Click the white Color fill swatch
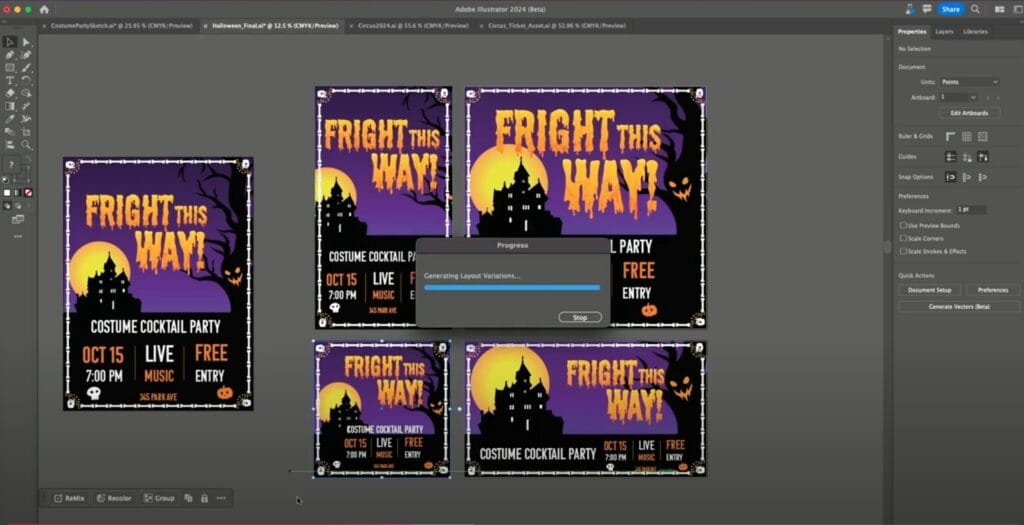The height and width of the screenshot is (525, 1024). click(7, 193)
